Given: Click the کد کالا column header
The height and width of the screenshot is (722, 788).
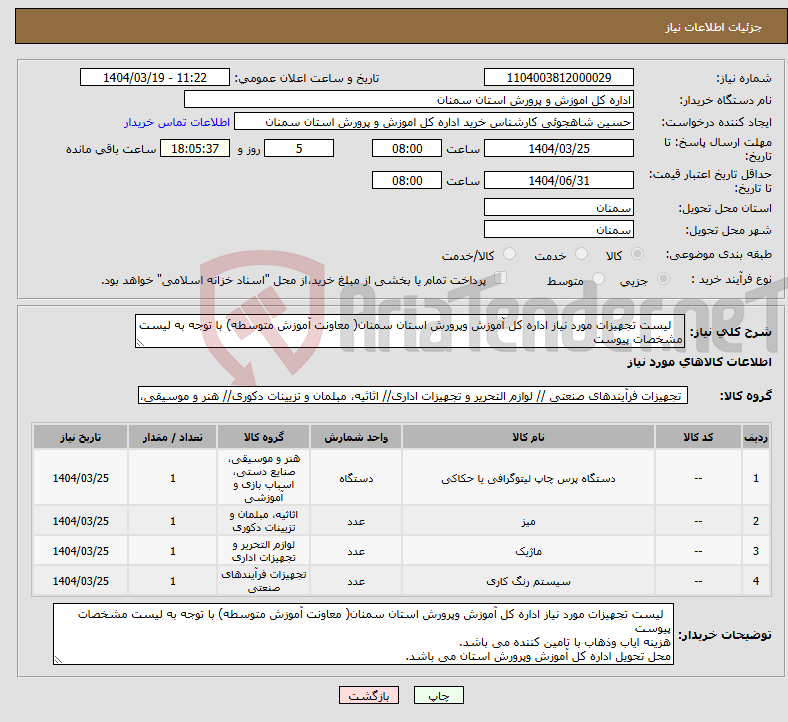Looking at the screenshot, I should (x=698, y=437).
